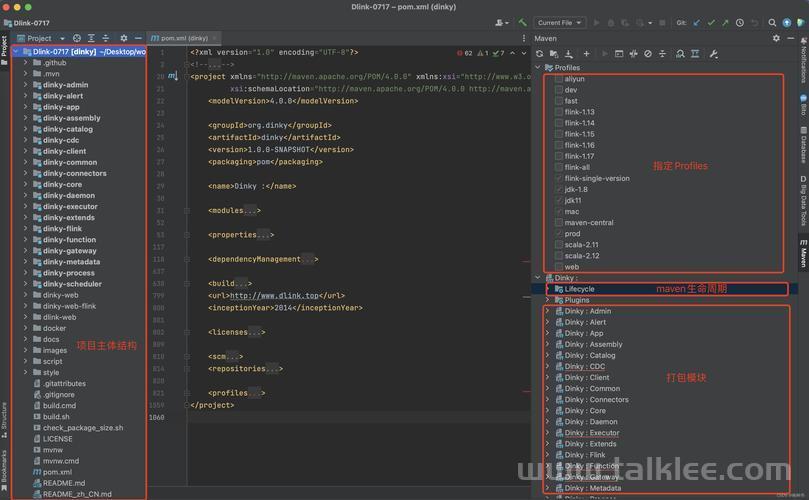Open the http://www.dlink.top url link
809x500 pixels.
[274, 296]
